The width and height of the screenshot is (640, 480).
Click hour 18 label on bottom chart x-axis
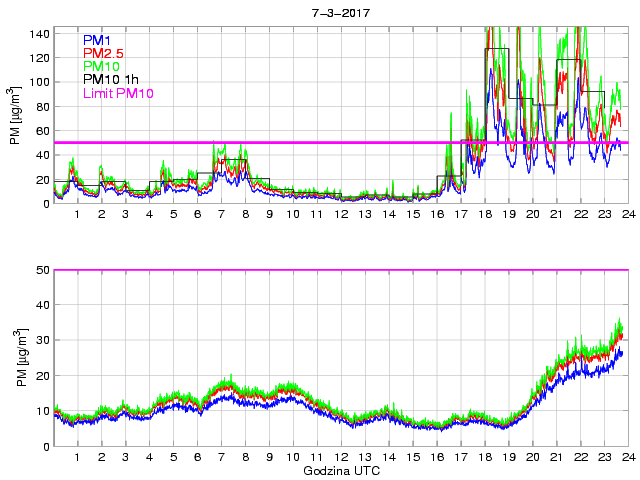click(484, 457)
